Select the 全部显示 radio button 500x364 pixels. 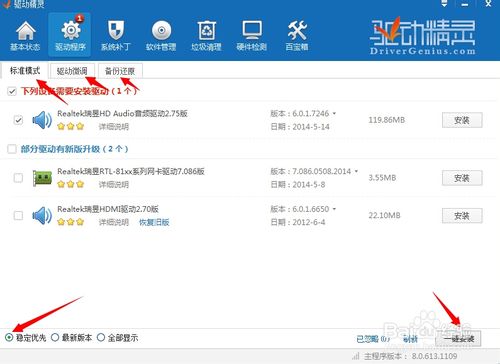tap(101, 338)
